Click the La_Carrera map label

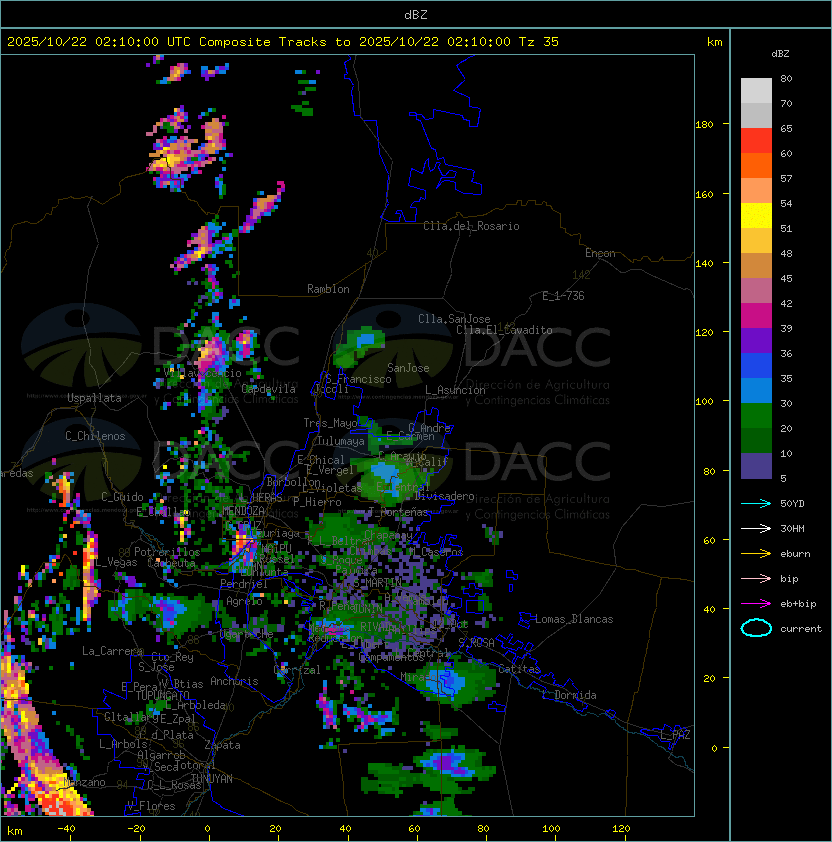112,651
